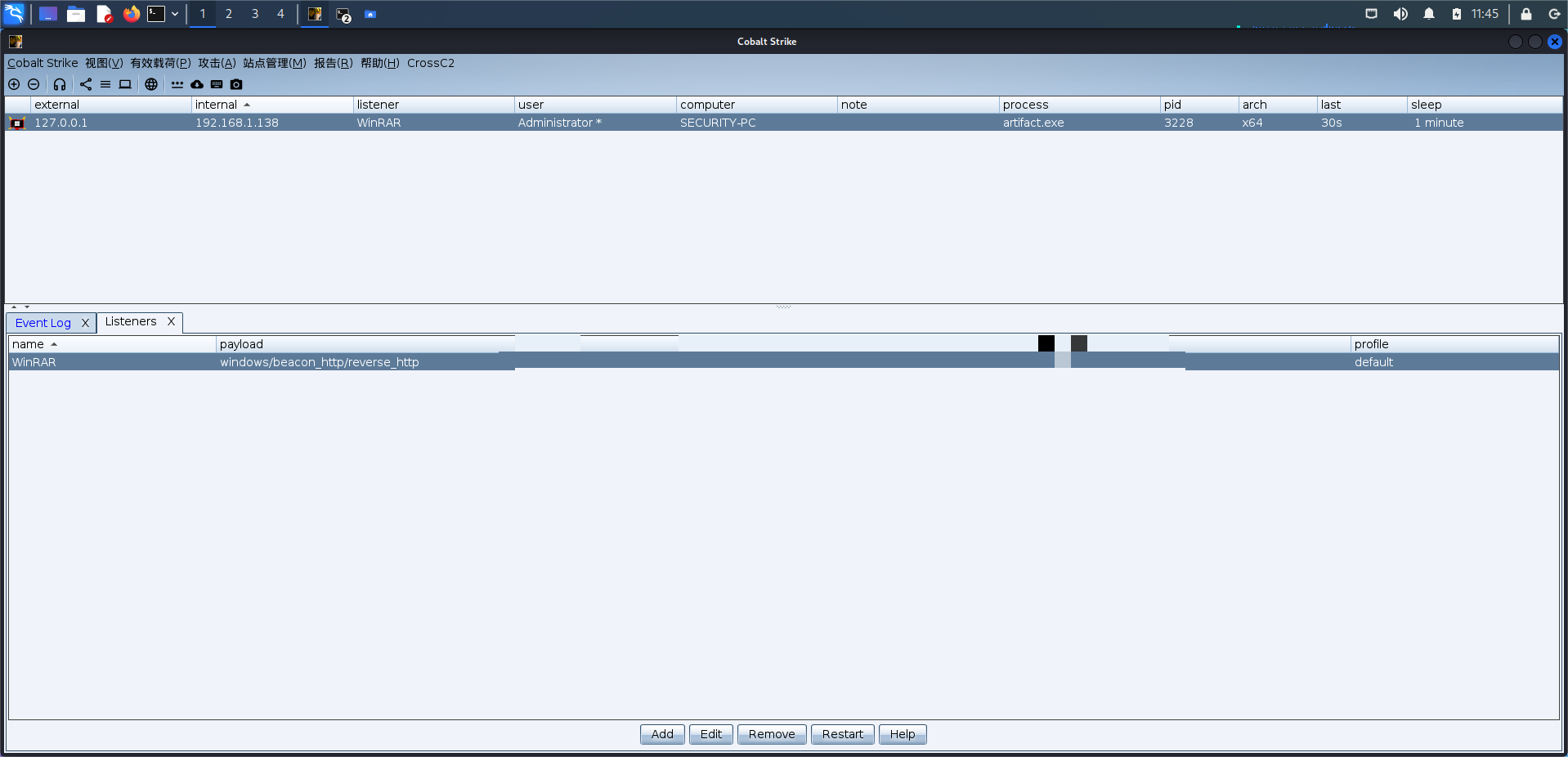Screen dimensions: 1568x757
Task: Sort listeners by the payload column header
Action: 365,344
